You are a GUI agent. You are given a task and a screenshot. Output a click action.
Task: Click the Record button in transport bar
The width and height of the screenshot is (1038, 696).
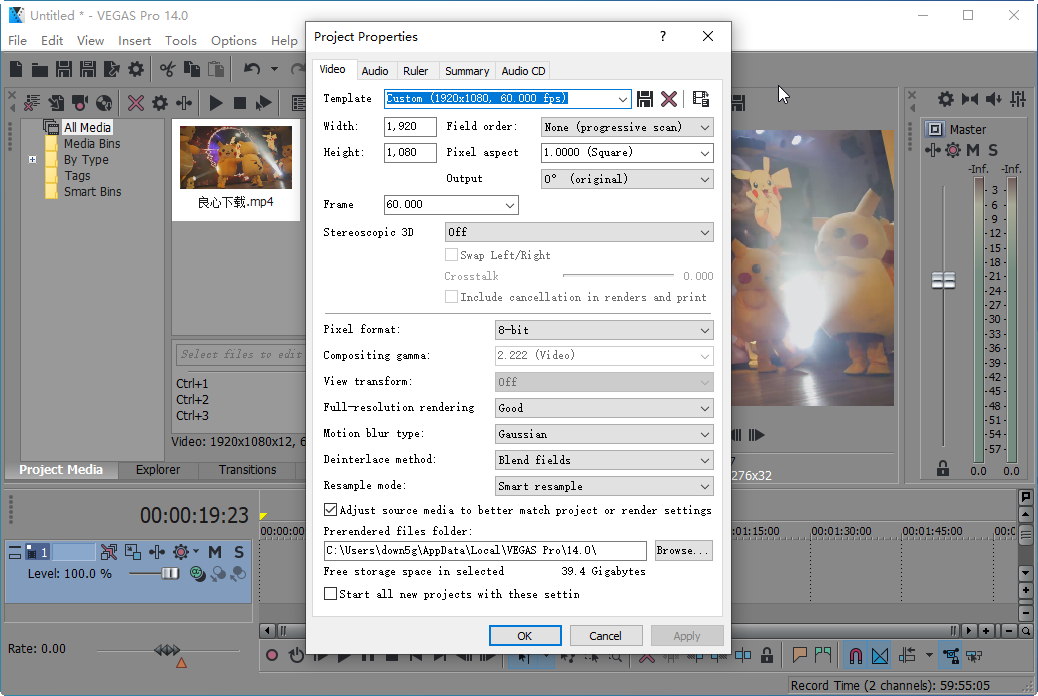[272, 656]
